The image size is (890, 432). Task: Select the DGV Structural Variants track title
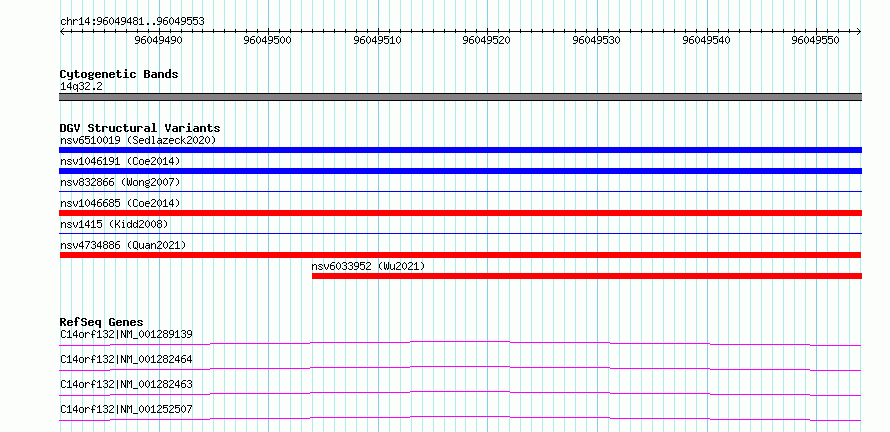140,128
